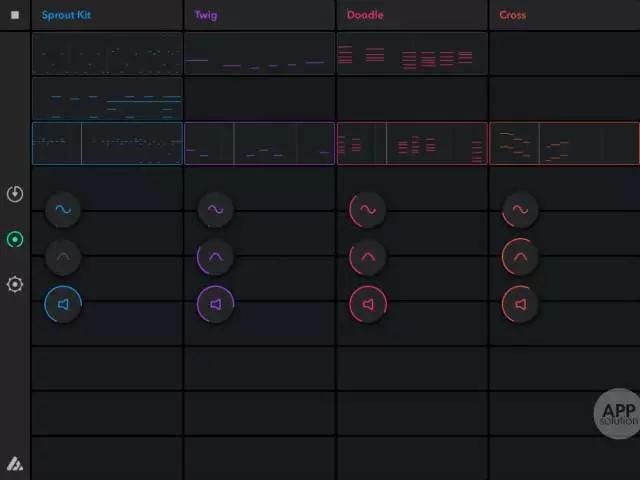Viewport: 640px width, 480px height.
Task: Click Cross track's filter arc knob
Action: [520, 257]
